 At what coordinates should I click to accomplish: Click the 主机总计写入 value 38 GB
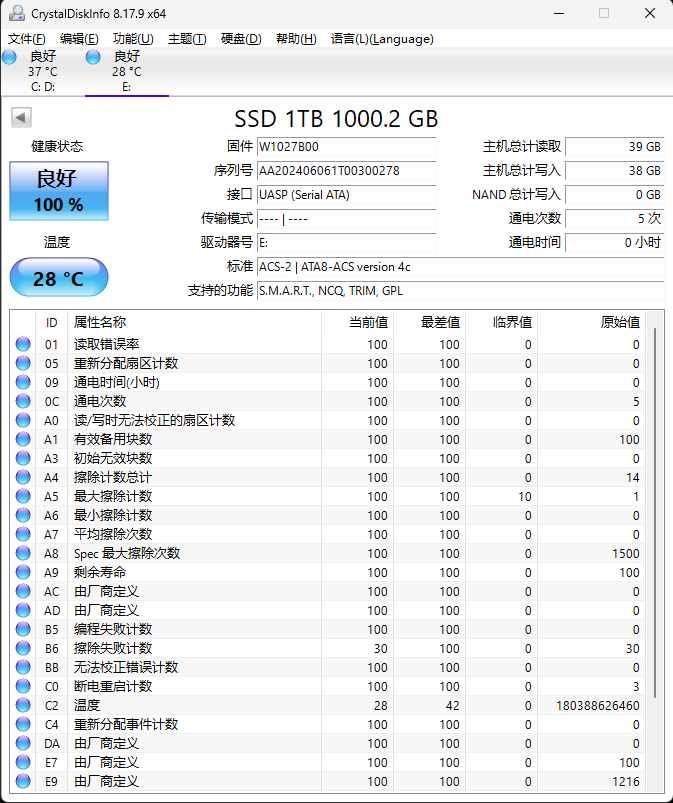615,171
